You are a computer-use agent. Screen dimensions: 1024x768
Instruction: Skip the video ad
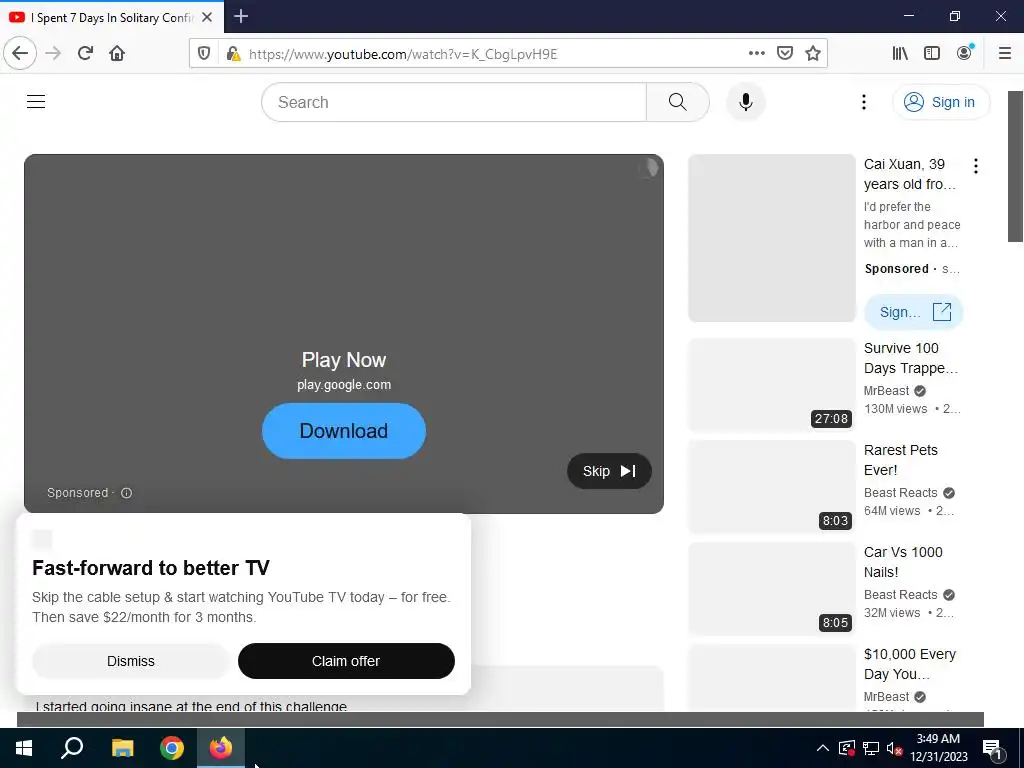point(609,471)
